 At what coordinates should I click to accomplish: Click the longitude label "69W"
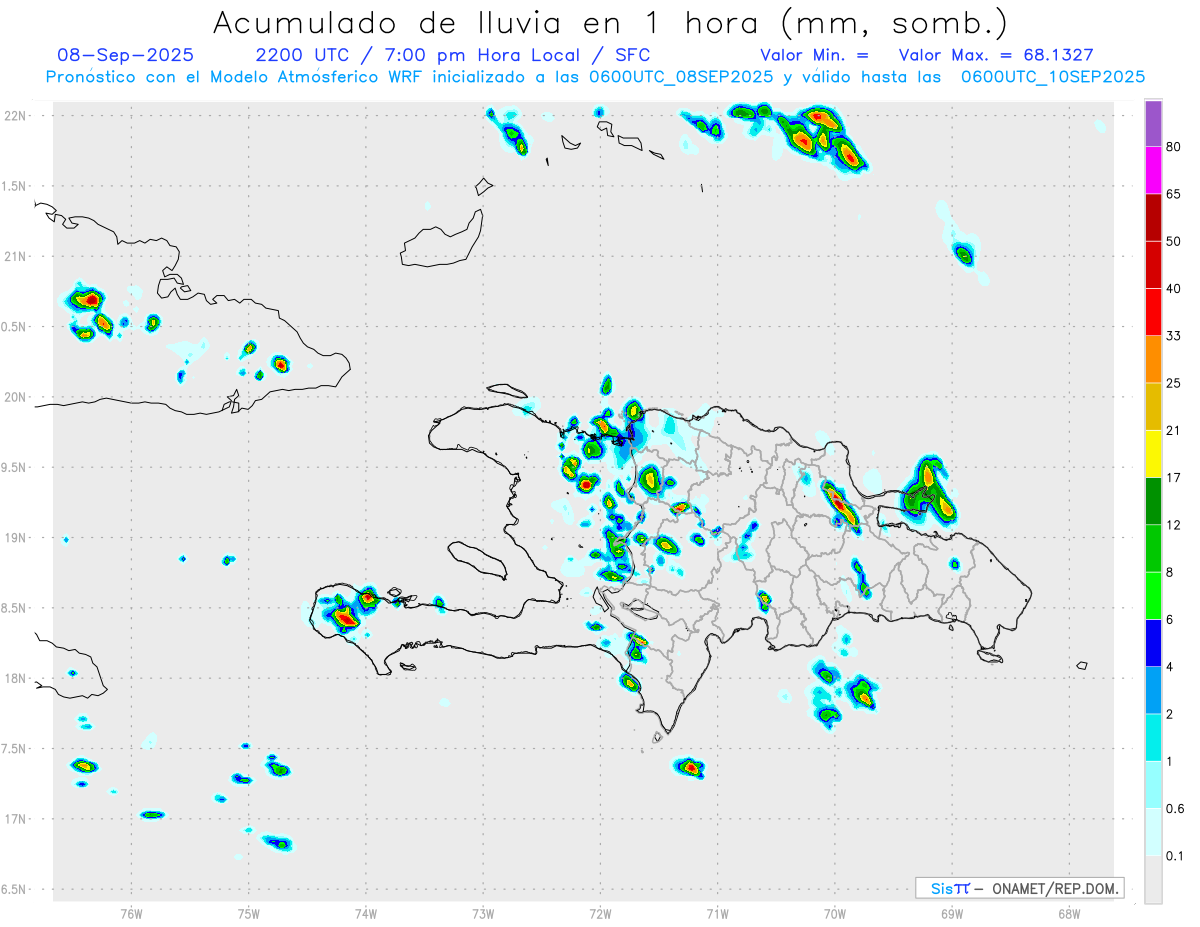(x=952, y=913)
